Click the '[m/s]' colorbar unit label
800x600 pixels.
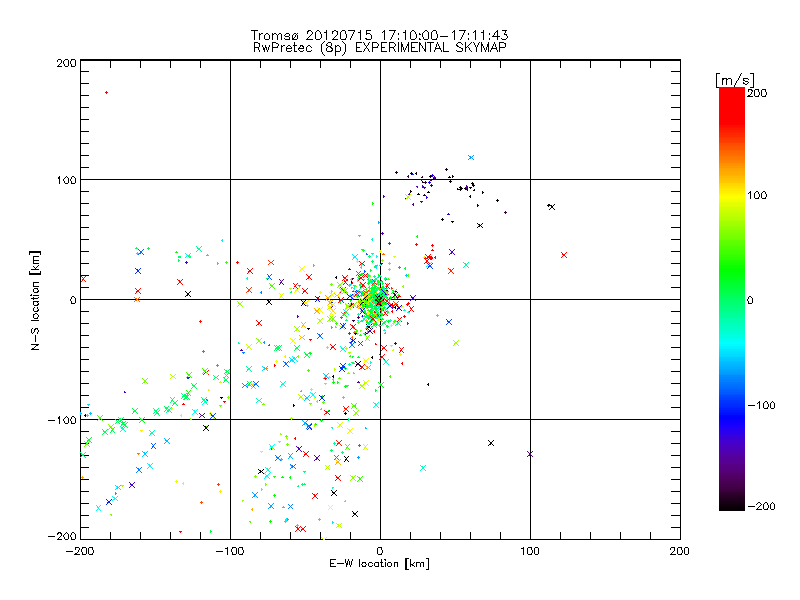pyautogui.click(x=734, y=80)
